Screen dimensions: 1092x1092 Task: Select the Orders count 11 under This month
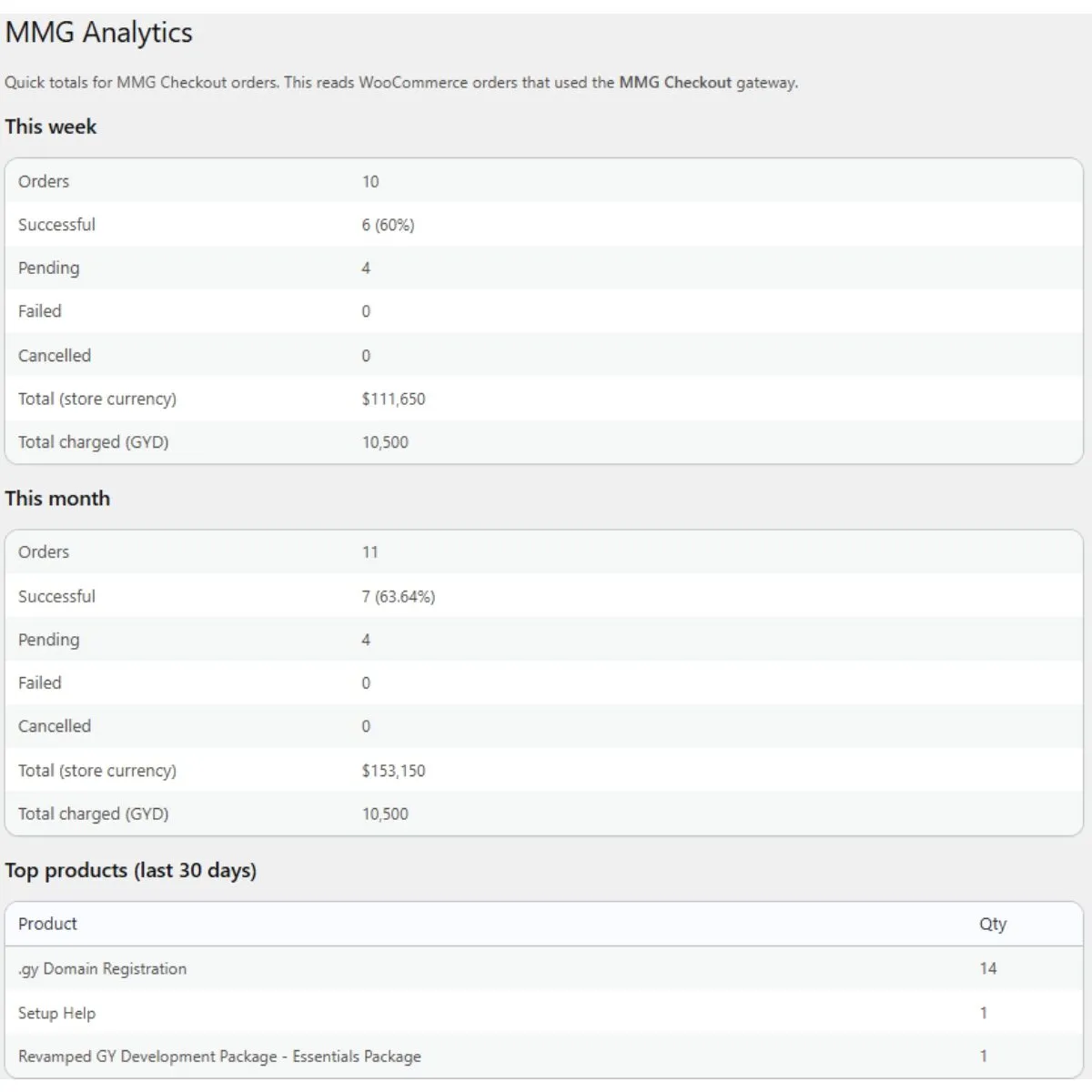369,552
